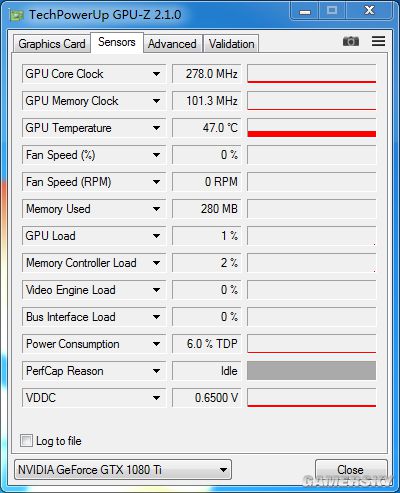Enable the Log to file checkbox
This screenshot has height=493, width=400.
pyautogui.click(x=26, y=440)
